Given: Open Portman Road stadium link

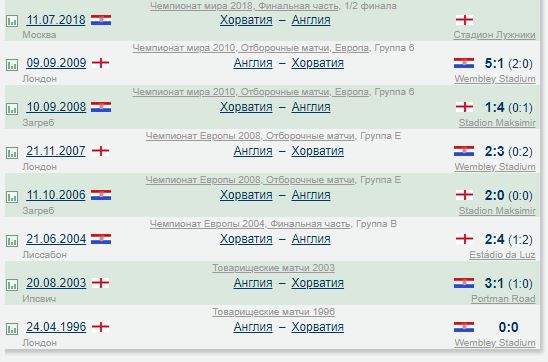Looking at the screenshot, I should point(503,299).
